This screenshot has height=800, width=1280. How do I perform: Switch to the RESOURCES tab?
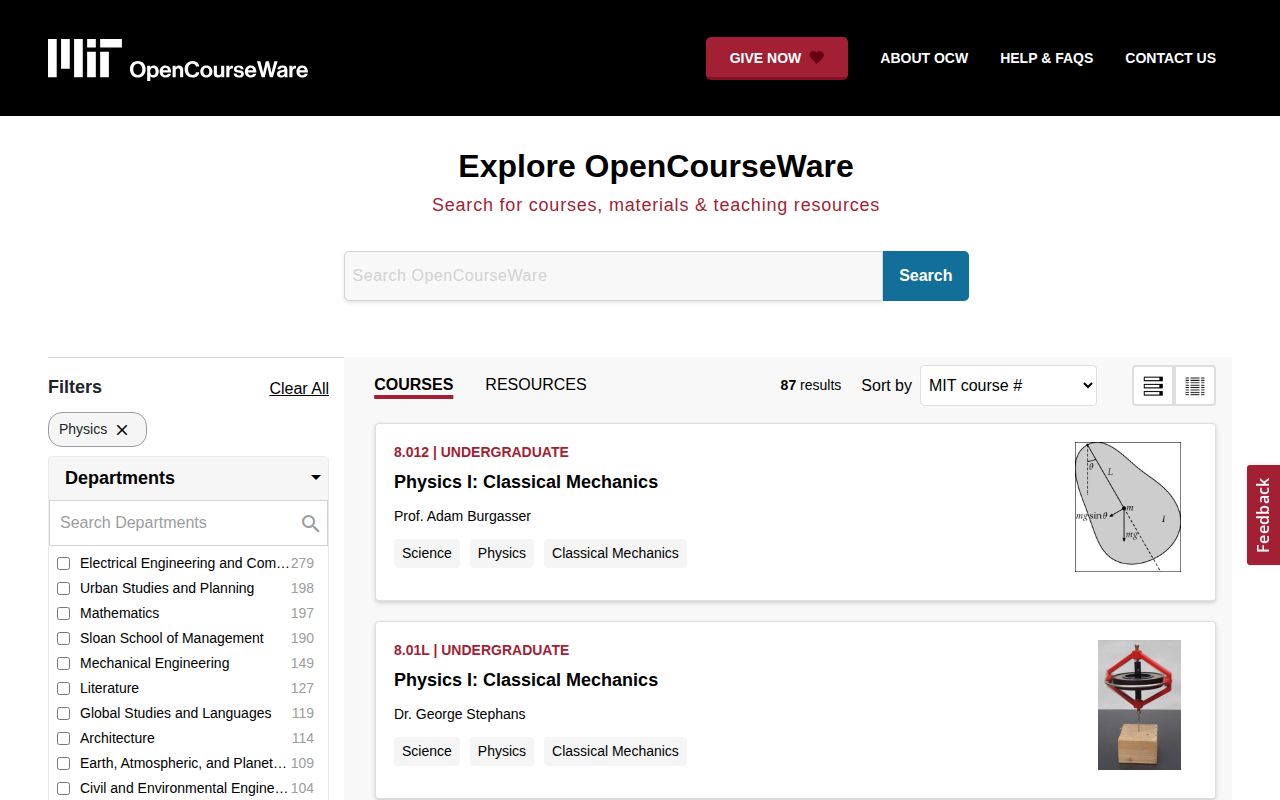[x=536, y=384]
